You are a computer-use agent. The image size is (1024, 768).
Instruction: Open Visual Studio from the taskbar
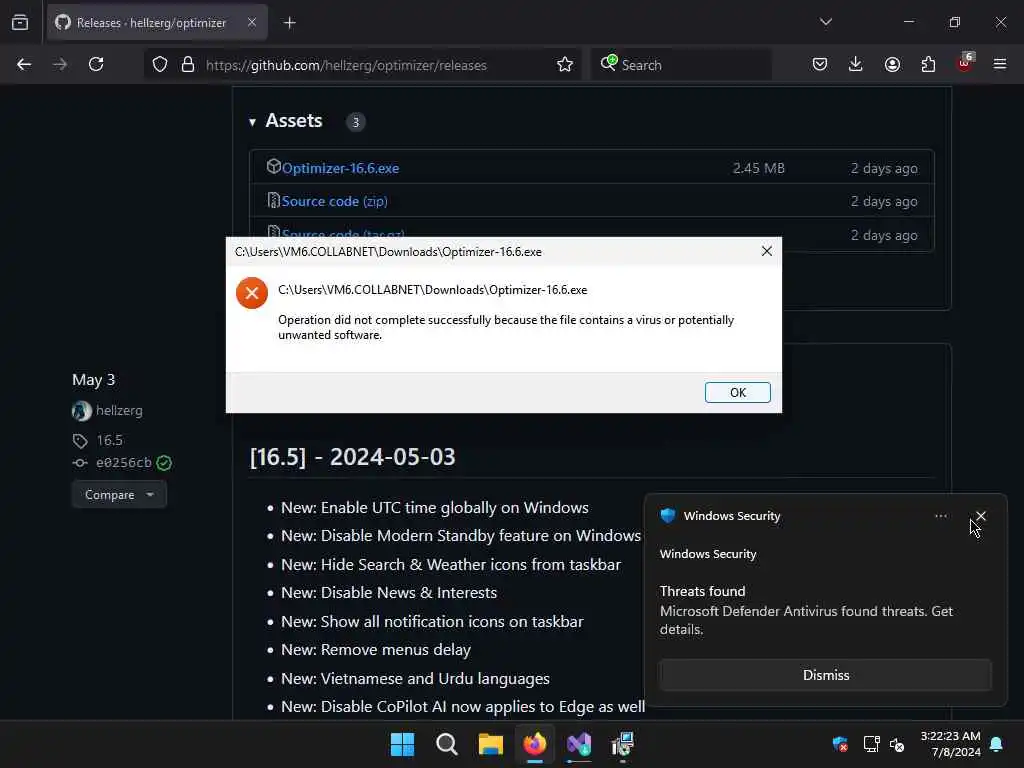(579, 744)
